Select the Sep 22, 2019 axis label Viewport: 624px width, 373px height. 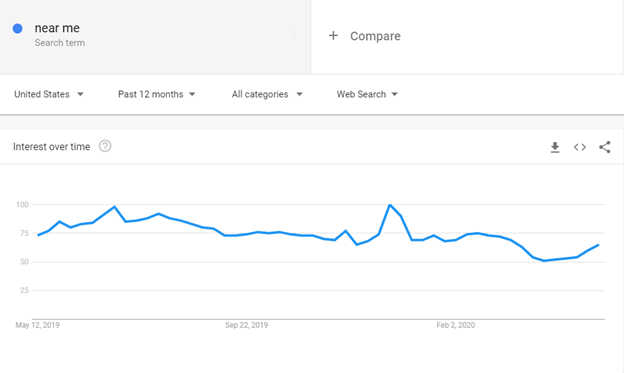[246, 325]
